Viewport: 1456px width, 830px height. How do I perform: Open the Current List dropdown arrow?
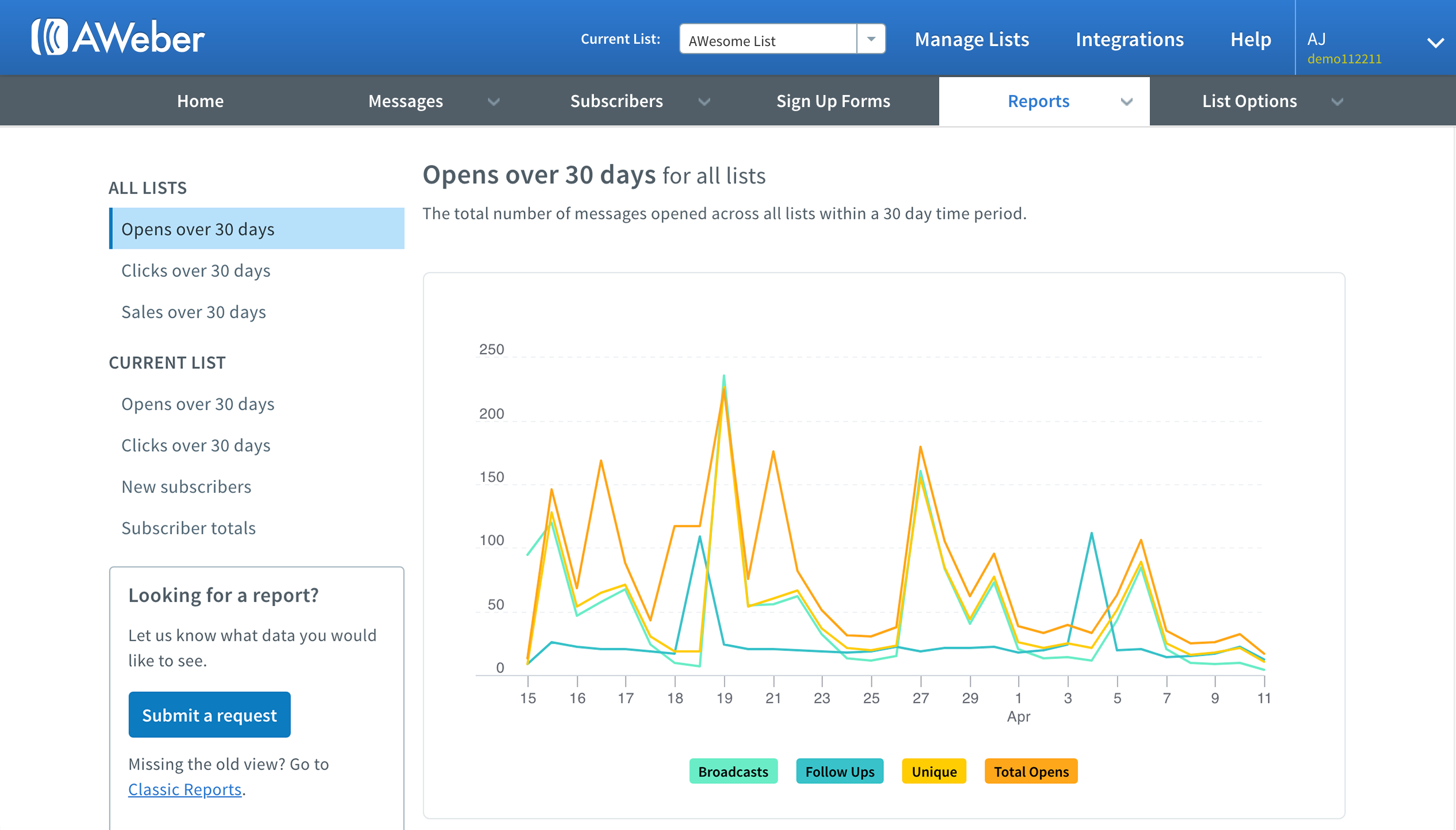[871, 39]
